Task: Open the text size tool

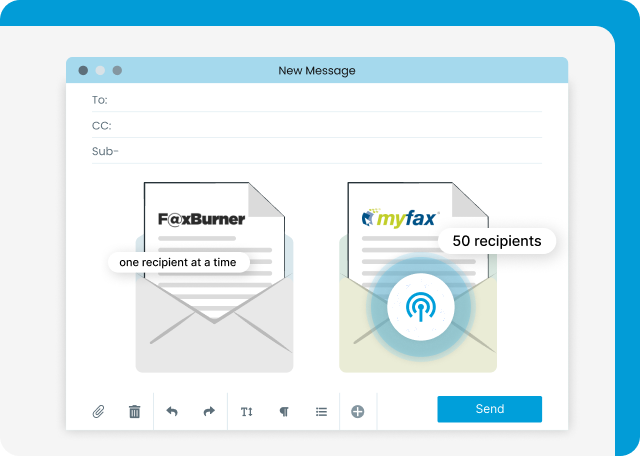Action: [247, 412]
